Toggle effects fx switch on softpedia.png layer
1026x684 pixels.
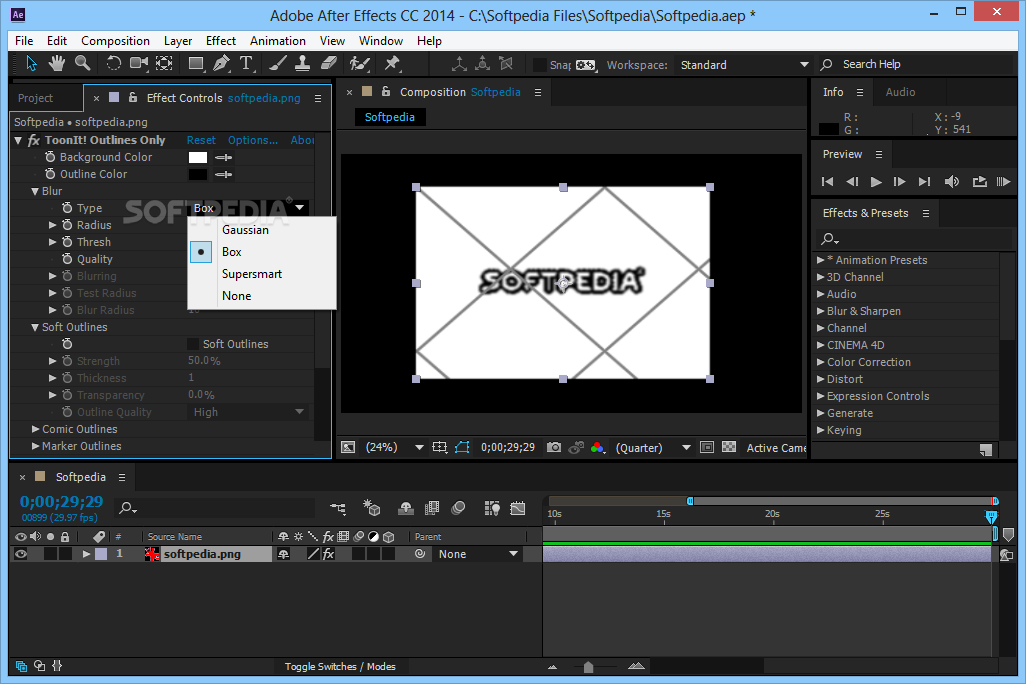tap(328, 554)
